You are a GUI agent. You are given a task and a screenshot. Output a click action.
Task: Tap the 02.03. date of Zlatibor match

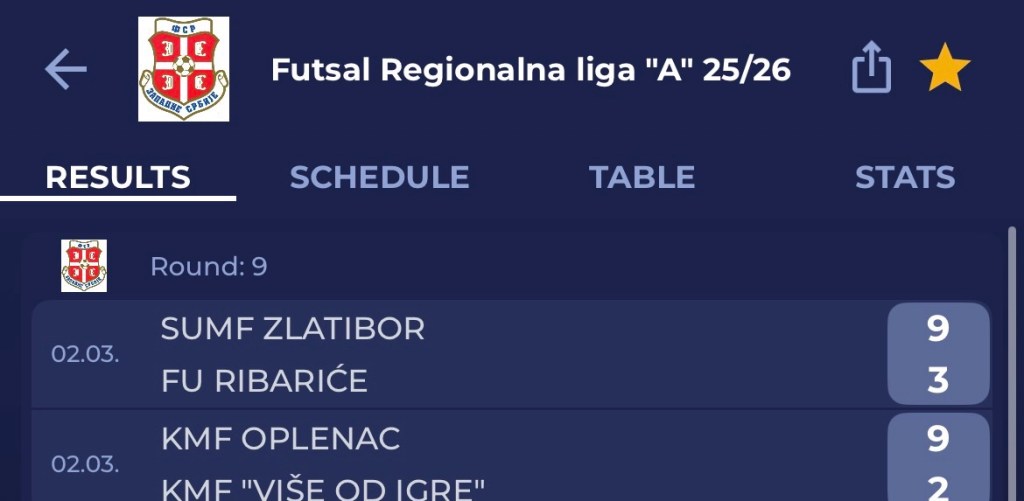click(x=85, y=355)
